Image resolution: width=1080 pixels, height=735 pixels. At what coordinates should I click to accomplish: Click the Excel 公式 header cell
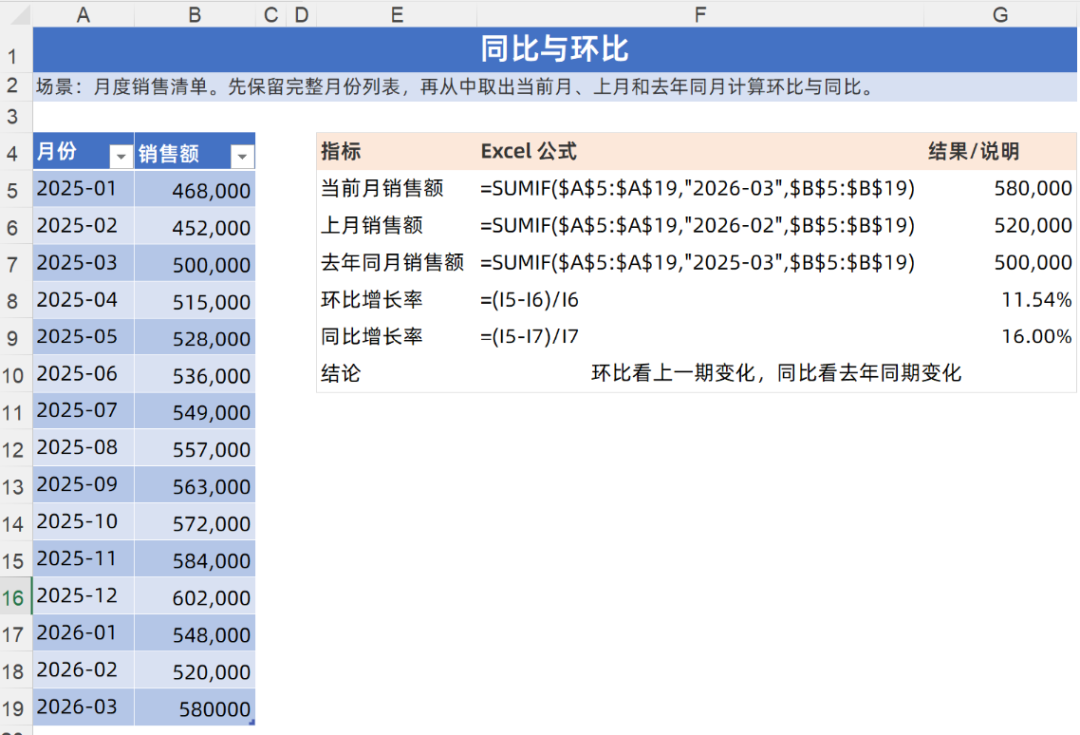coord(700,152)
